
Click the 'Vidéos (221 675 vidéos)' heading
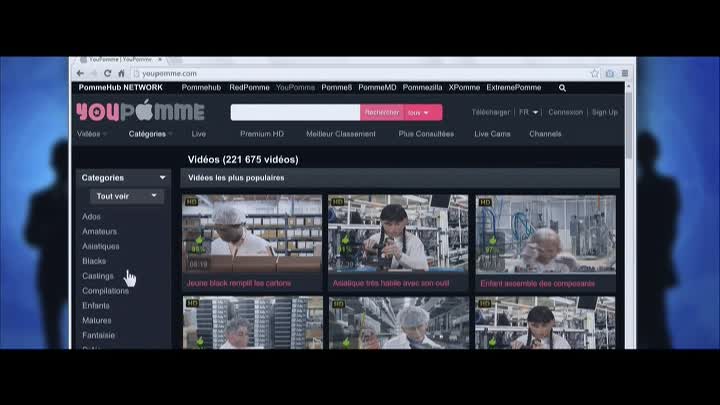243,159
